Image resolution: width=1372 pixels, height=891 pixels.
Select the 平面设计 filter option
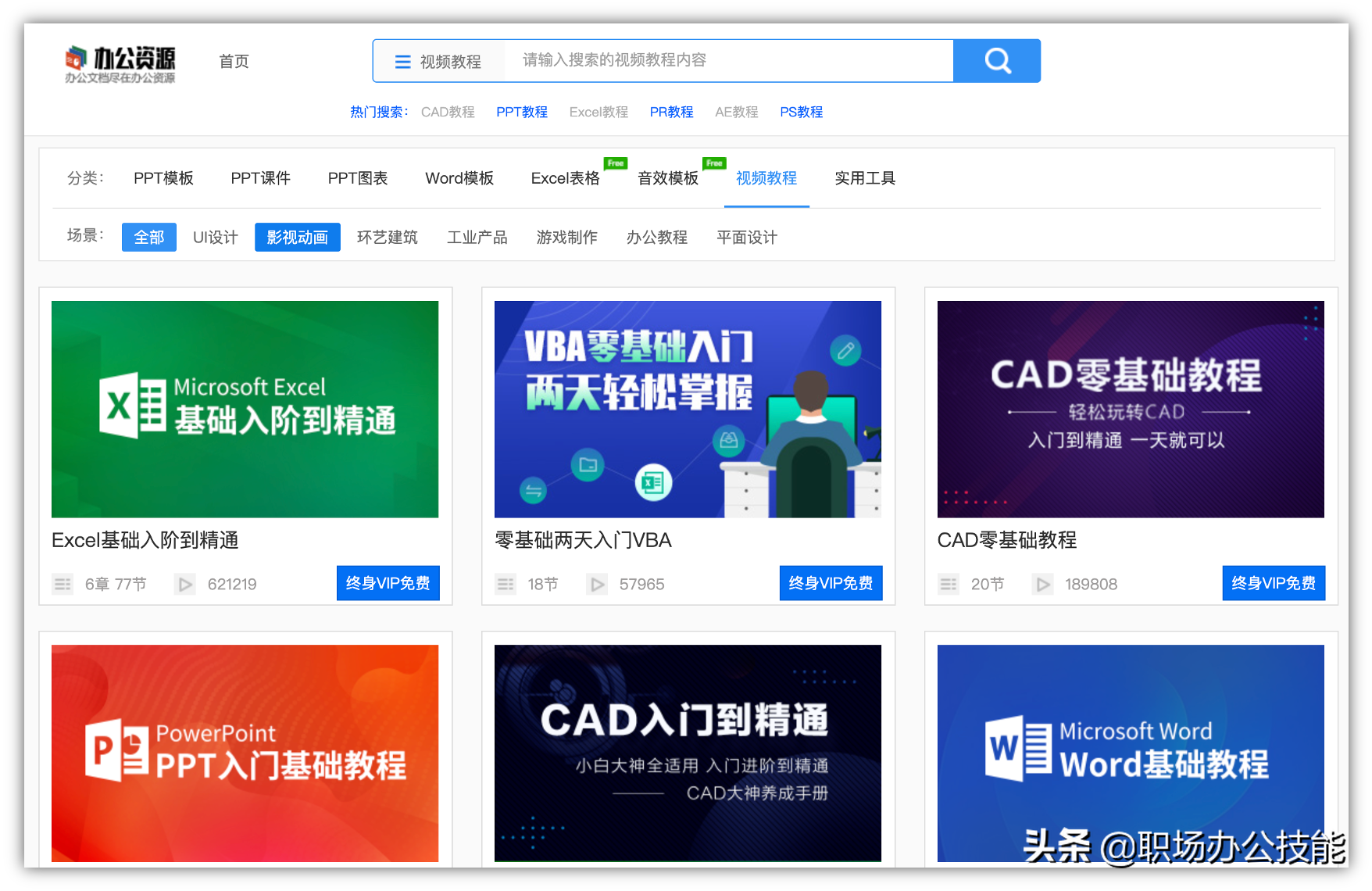(745, 237)
